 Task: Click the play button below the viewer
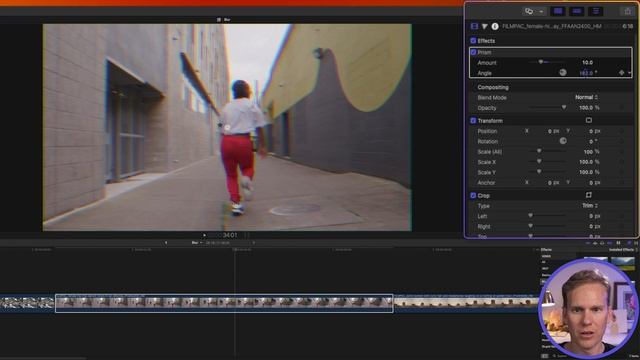[x=204, y=235]
